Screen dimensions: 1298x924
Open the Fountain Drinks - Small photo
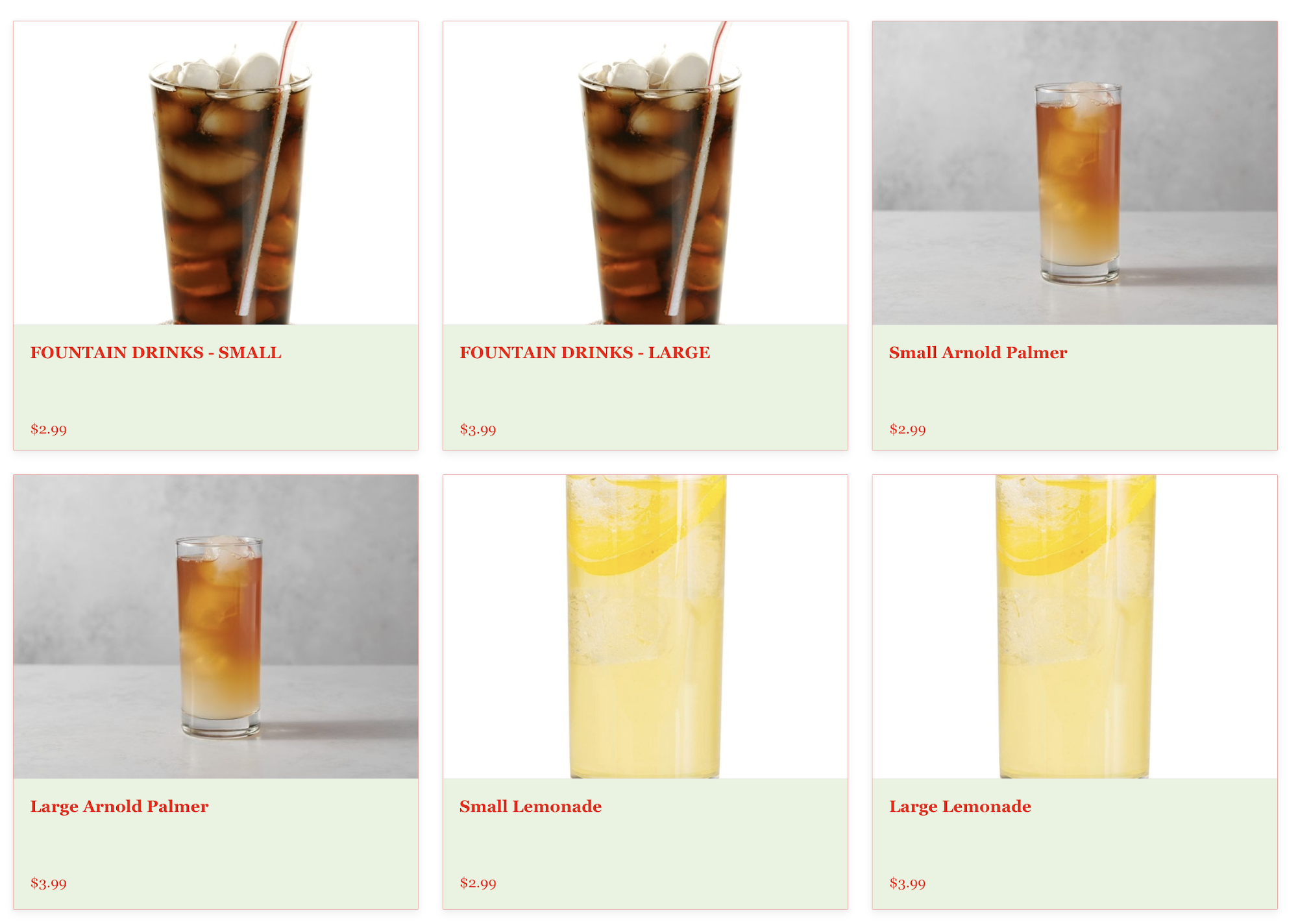pos(215,173)
